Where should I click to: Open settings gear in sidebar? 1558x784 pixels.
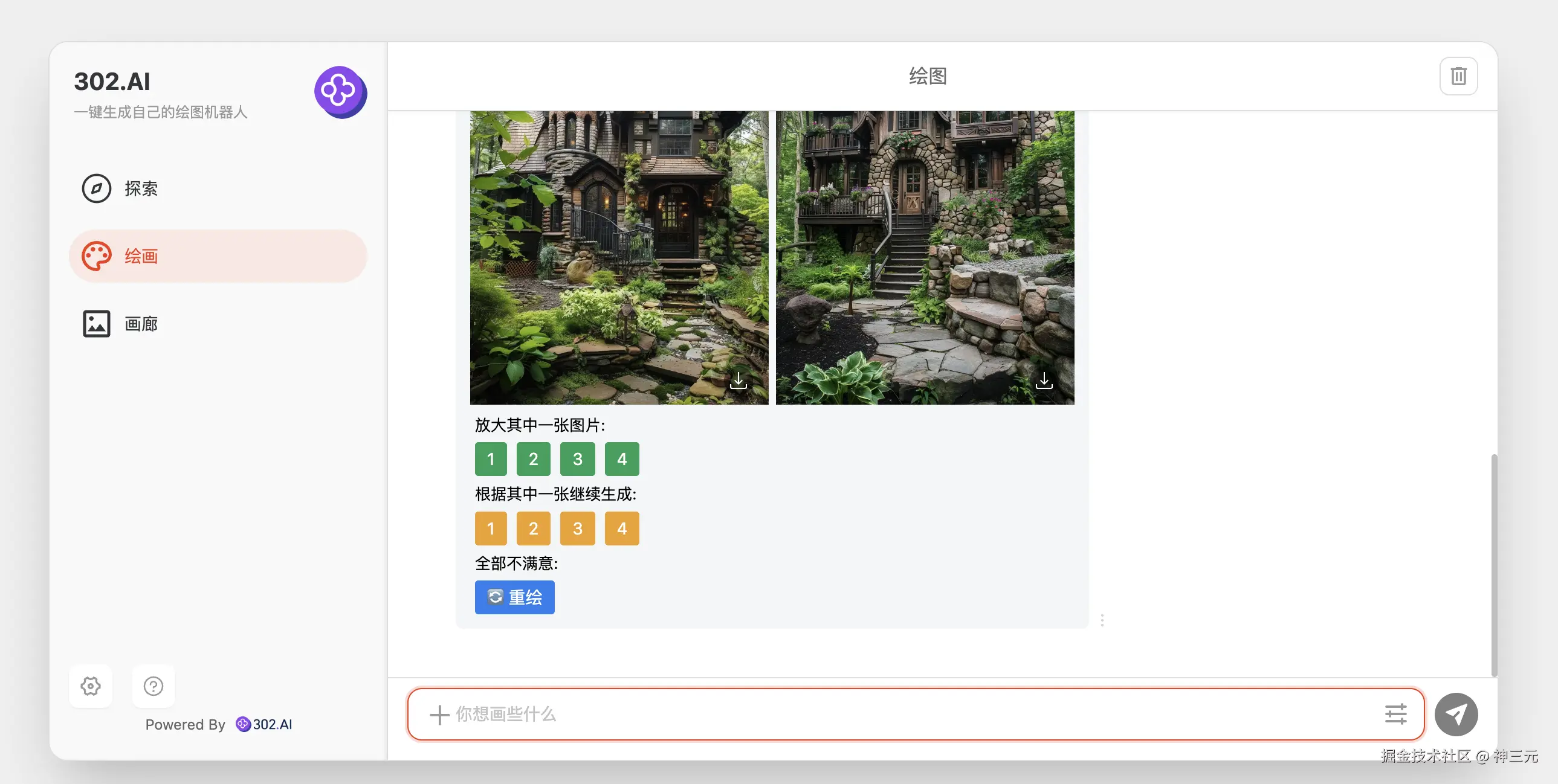[91, 686]
